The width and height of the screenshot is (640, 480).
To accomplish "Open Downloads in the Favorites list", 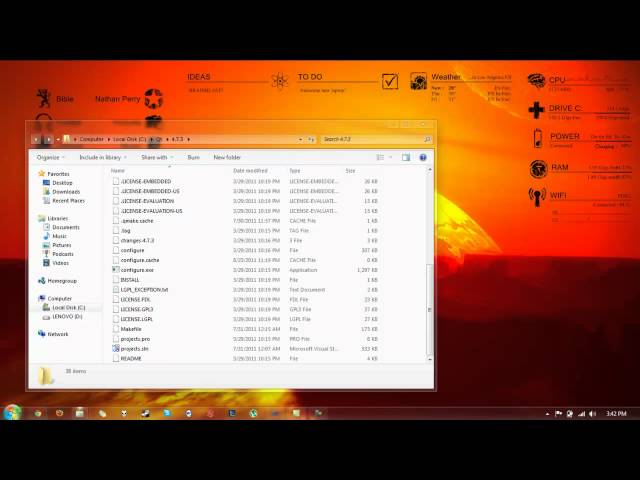I will [66, 192].
